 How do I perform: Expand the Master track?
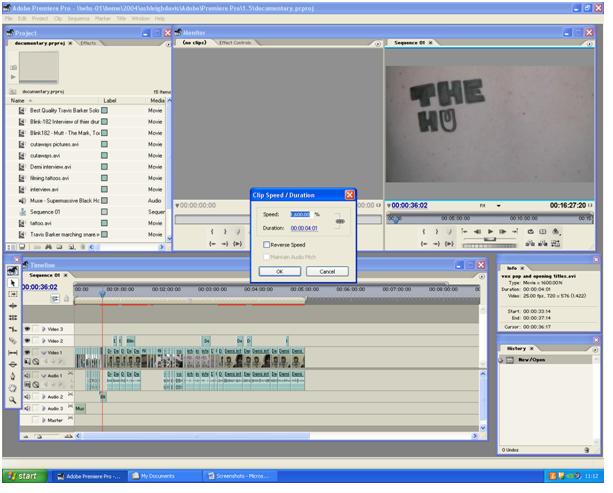click(44, 420)
